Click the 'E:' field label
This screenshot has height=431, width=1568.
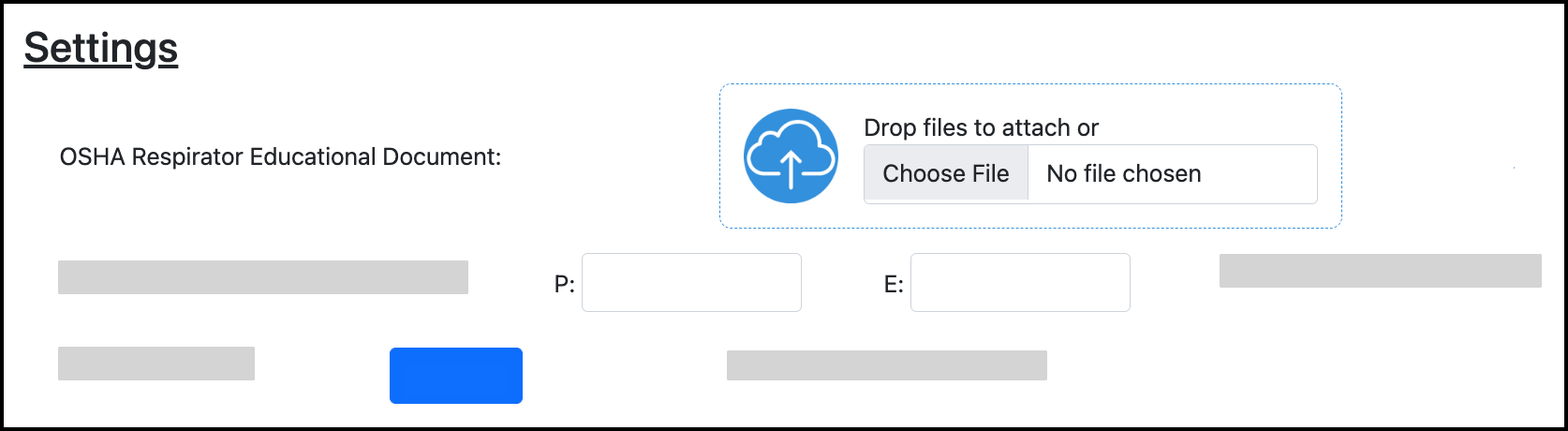(x=894, y=284)
